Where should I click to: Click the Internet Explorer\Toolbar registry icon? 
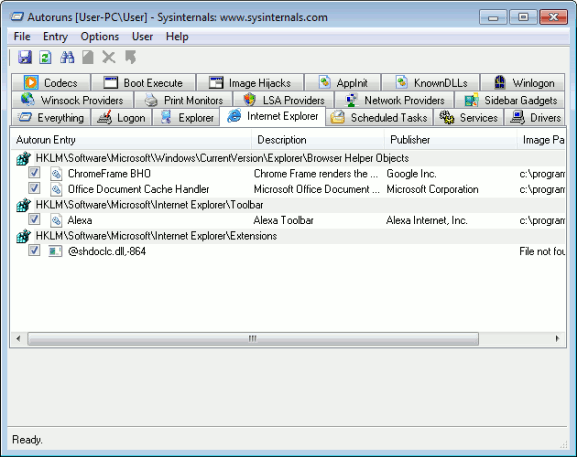click(x=23, y=205)
